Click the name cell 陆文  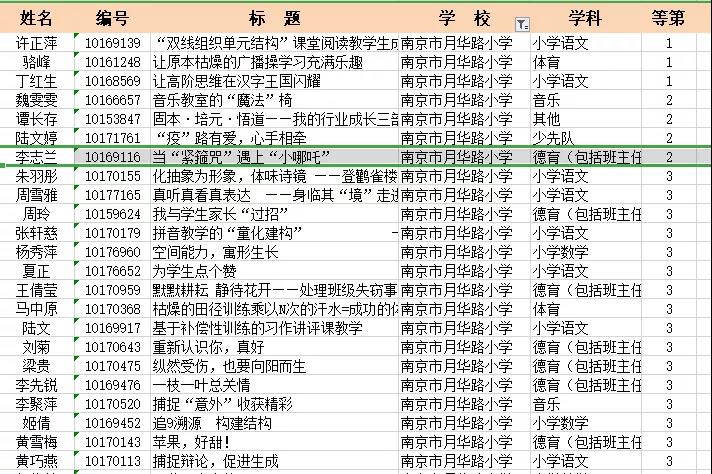[36, 328]
